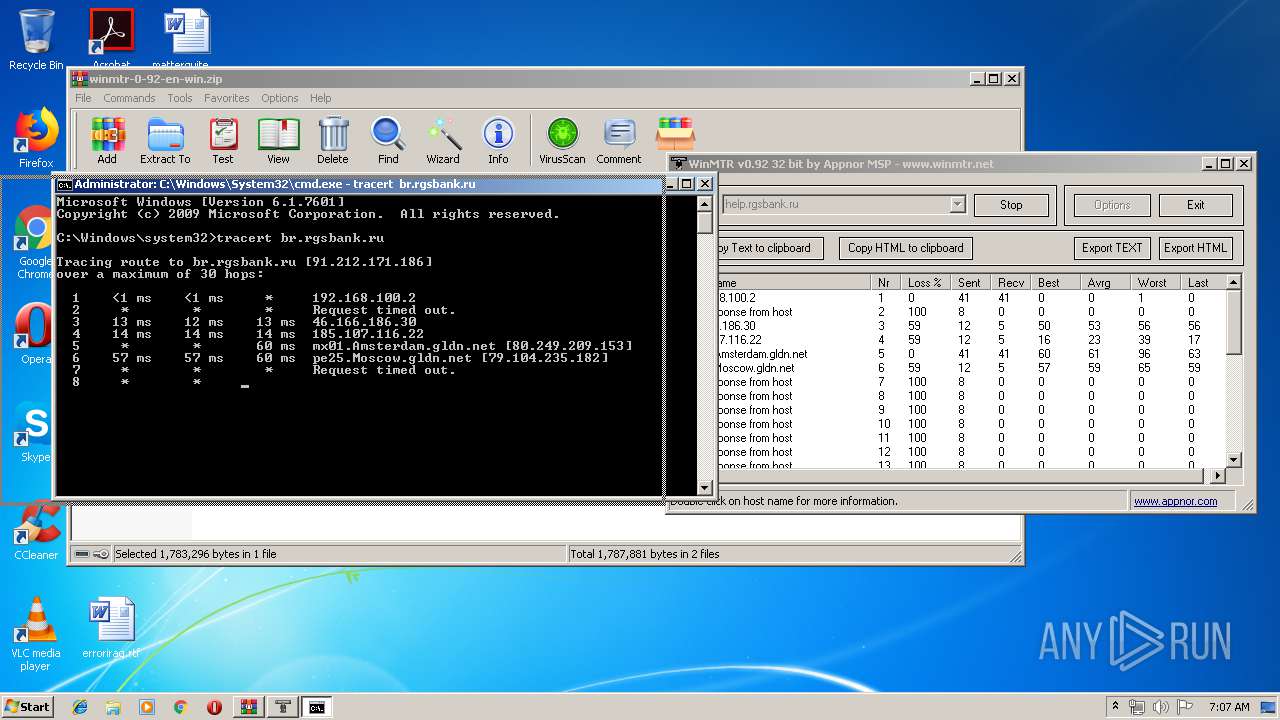Viewport: 1280px width, 720px height.
Task: Click the Opera icon in the taskbar
Action: pyautogui.click(x=214, y=707)
